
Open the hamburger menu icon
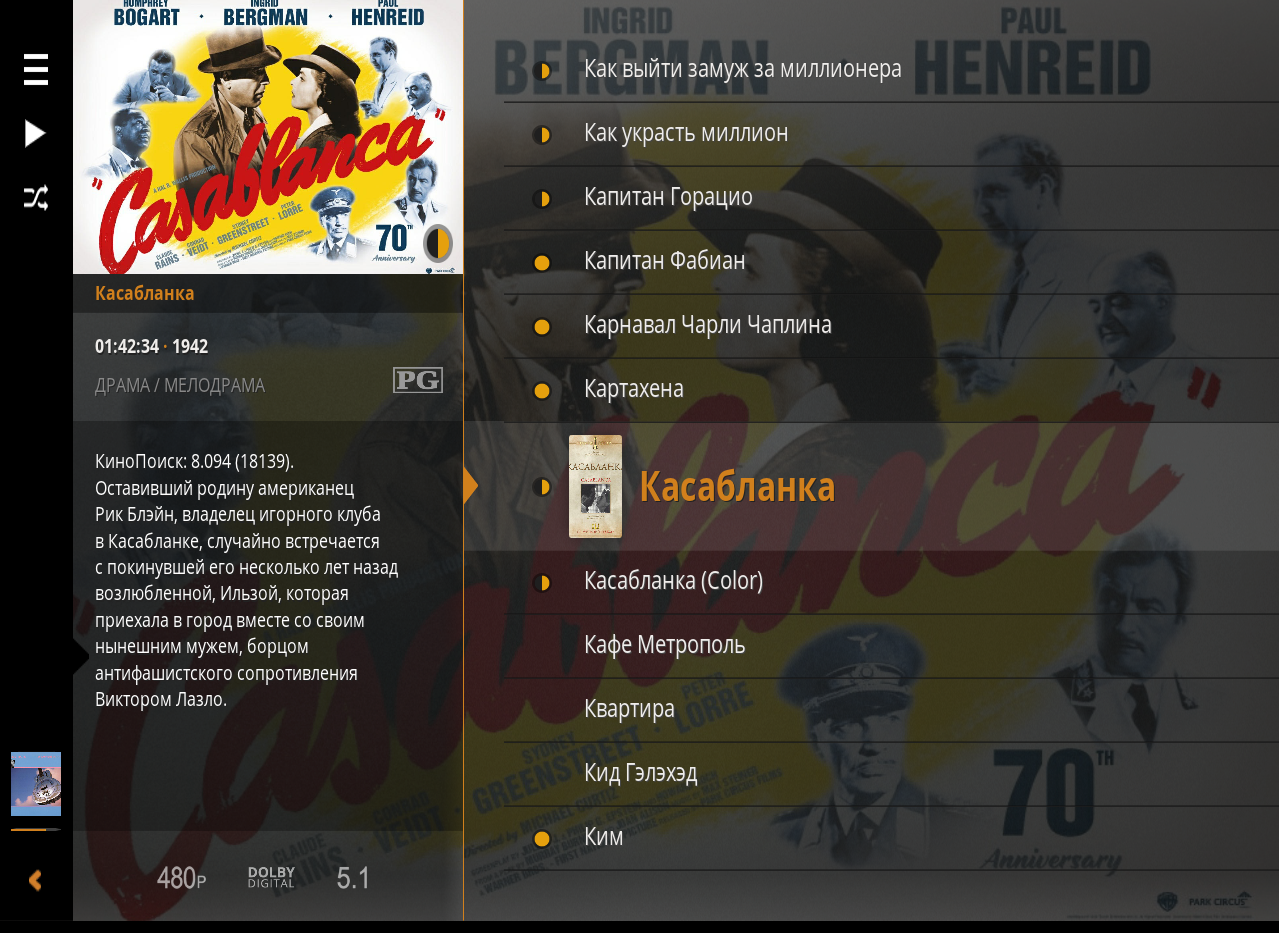(36, 70)
